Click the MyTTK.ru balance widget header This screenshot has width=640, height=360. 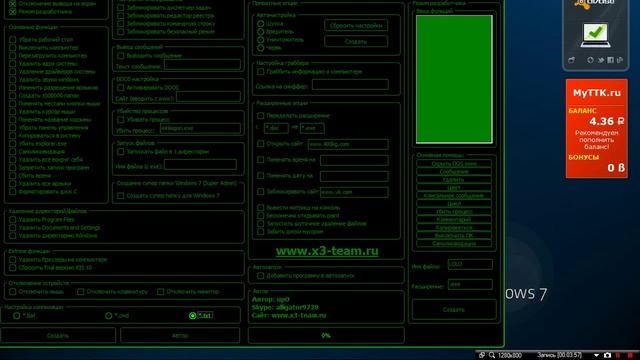596,93
